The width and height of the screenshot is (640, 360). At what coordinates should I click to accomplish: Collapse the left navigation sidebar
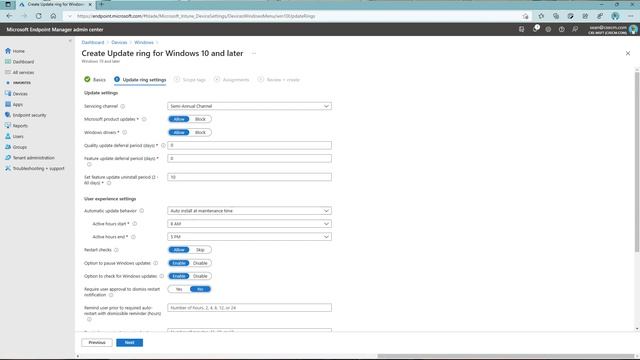pos(70,41)
